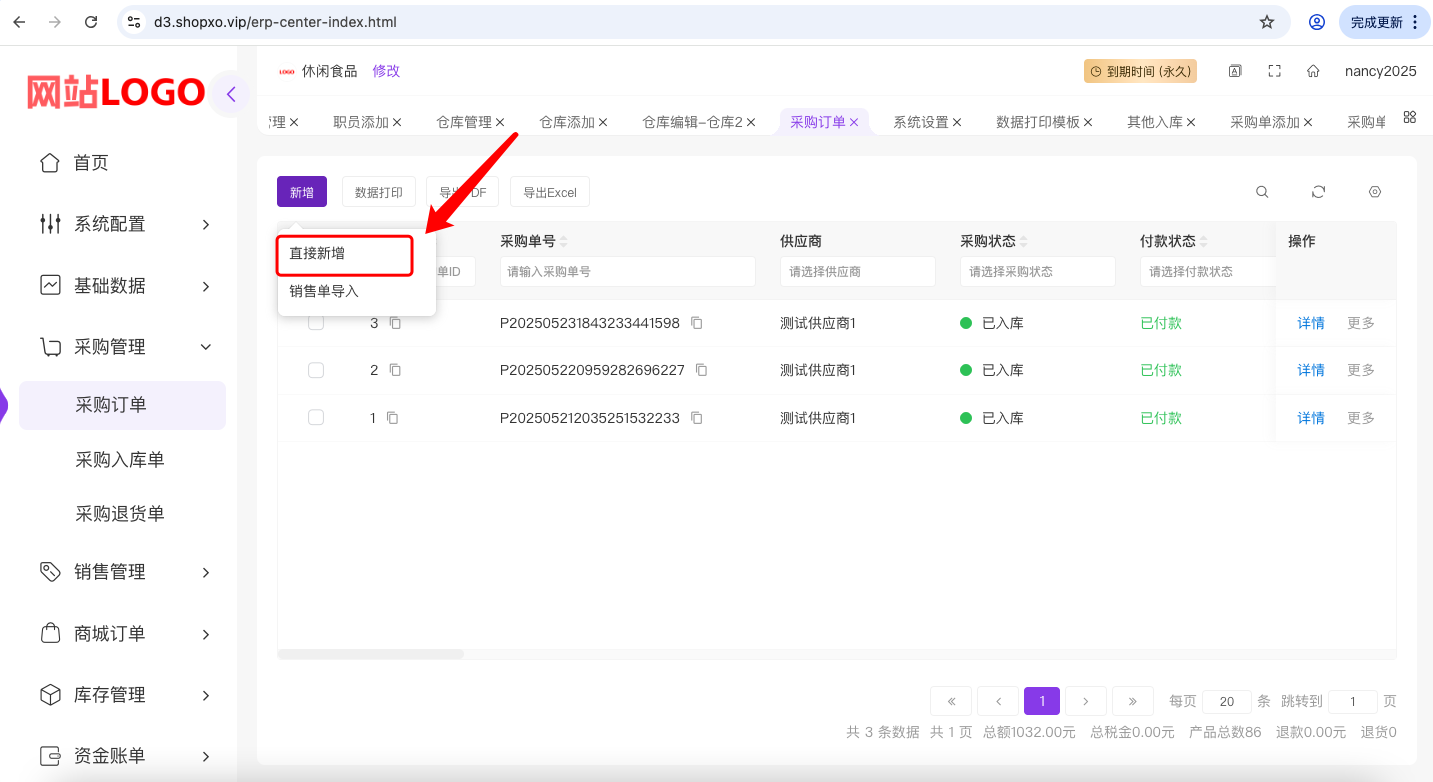The height and width of the screenshot is (782, 1433).
Task: Expand 商城订单 using its chevron
Action: (x=206, y=634)
